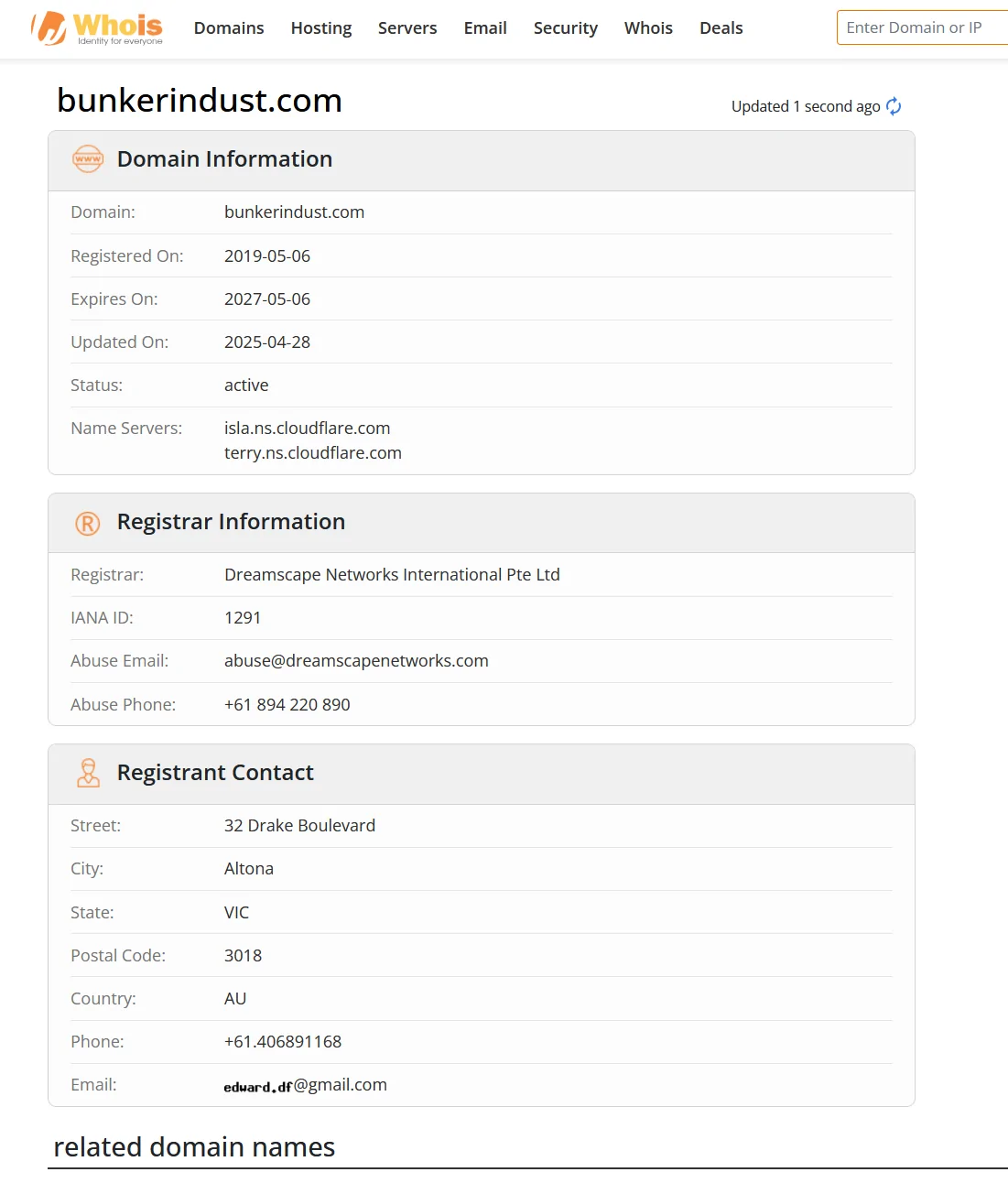
Task: Go to the Whois navigation item
Action: tap(648, 28)
